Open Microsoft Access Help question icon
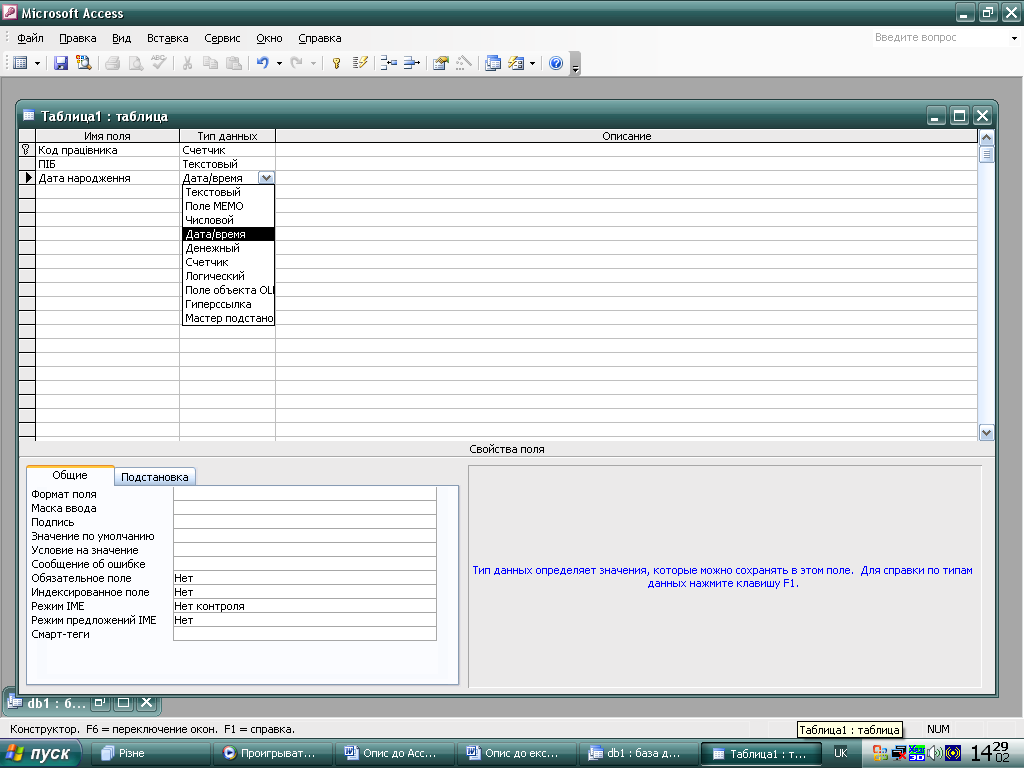This screenshot has width=1024, height=768. 556,63
